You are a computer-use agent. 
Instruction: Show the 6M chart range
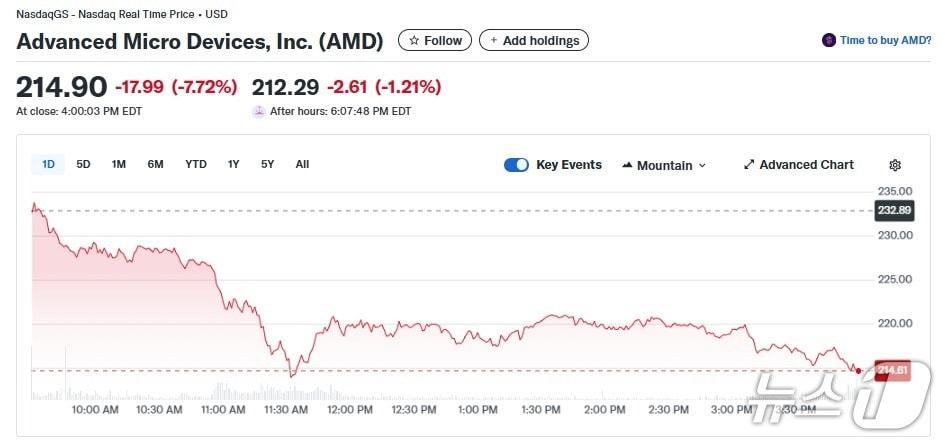coord(155,164)
